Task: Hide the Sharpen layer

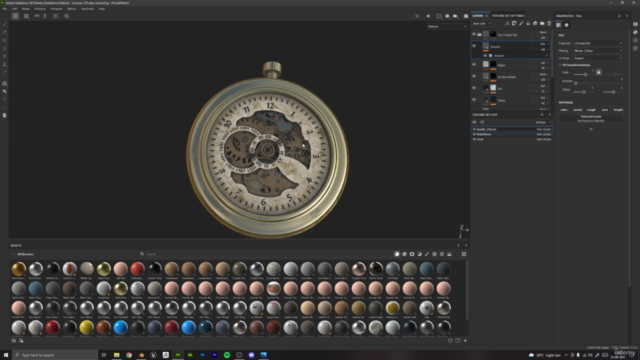Action: coord(474,46)
